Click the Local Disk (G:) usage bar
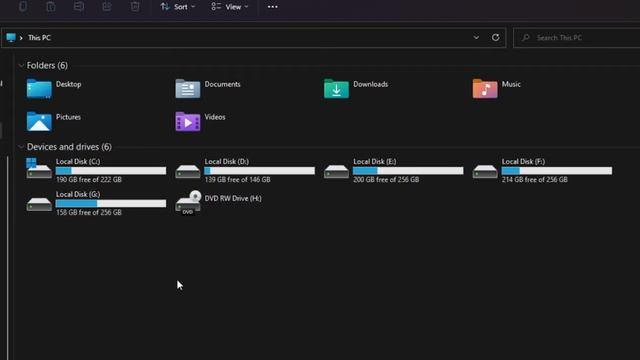 [x=111, y=203]
